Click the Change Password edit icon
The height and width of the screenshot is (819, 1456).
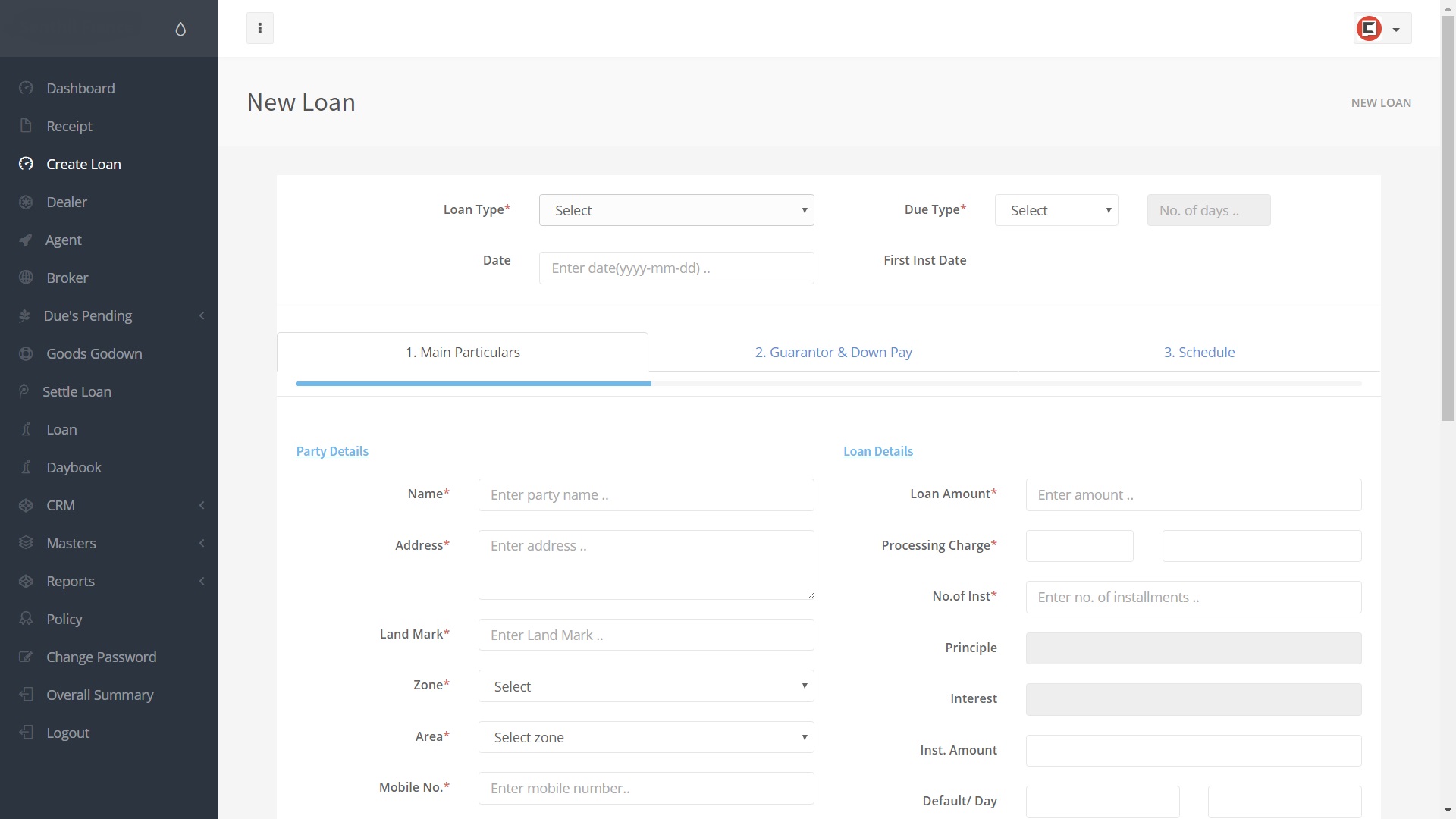(x=26, y=657)
